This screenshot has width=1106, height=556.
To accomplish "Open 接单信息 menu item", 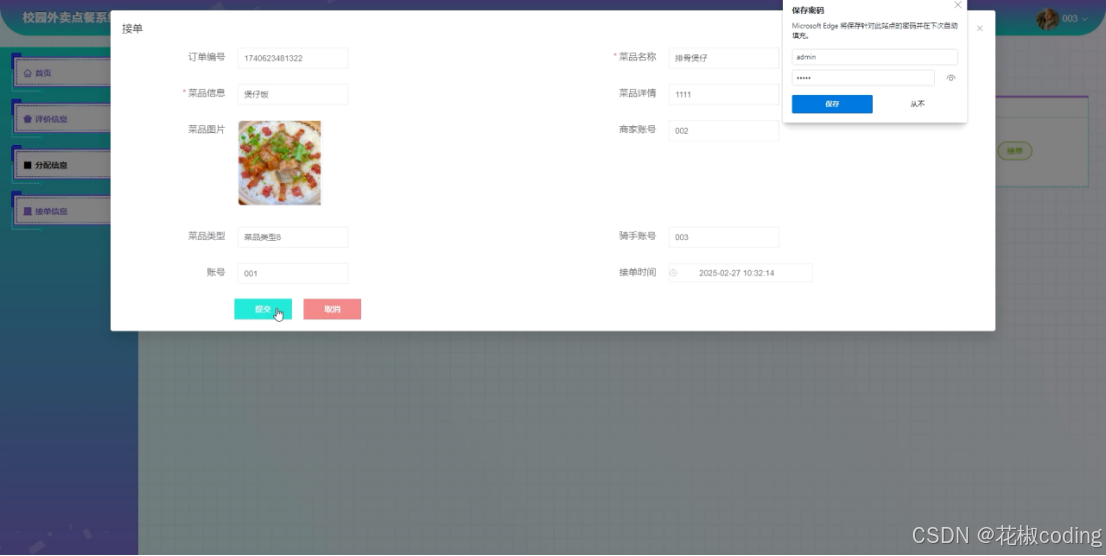I will 62,211.
